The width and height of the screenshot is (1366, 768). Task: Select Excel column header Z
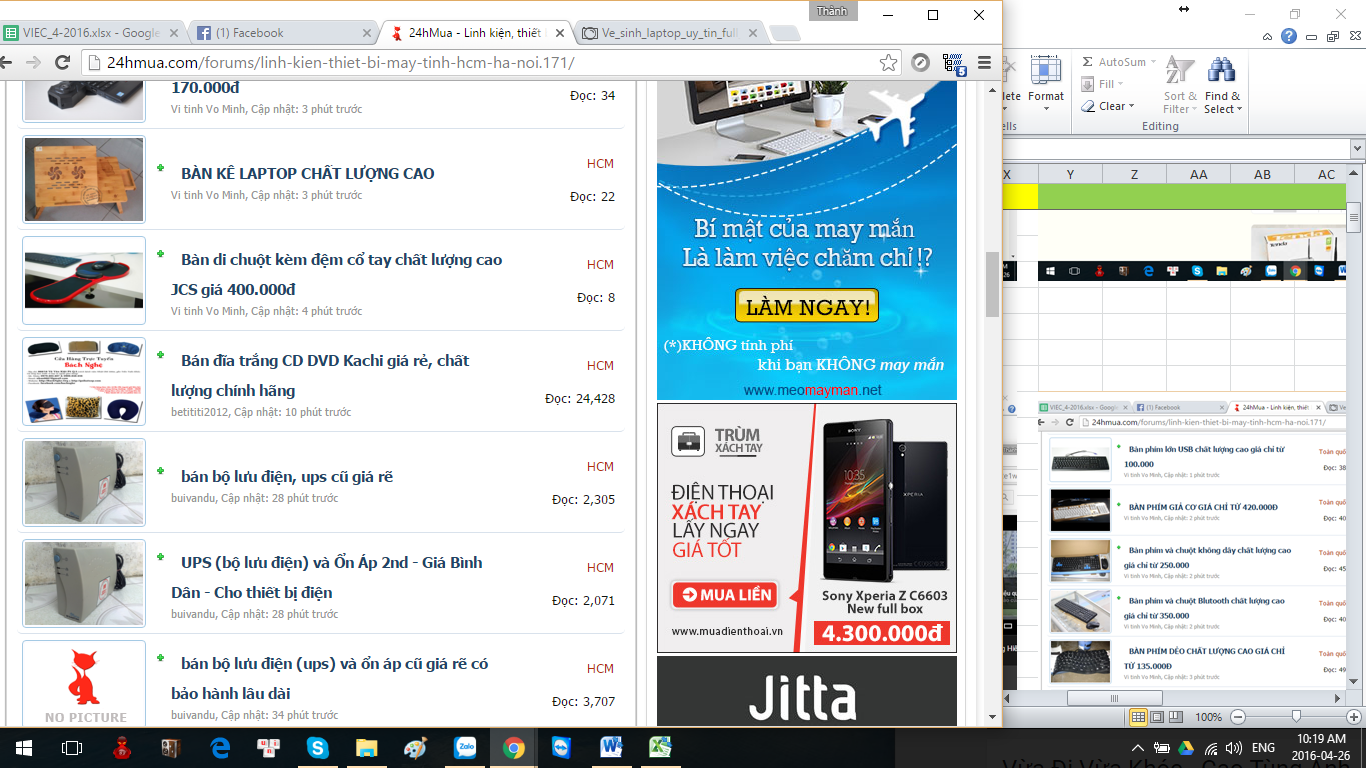[1134, 174]
